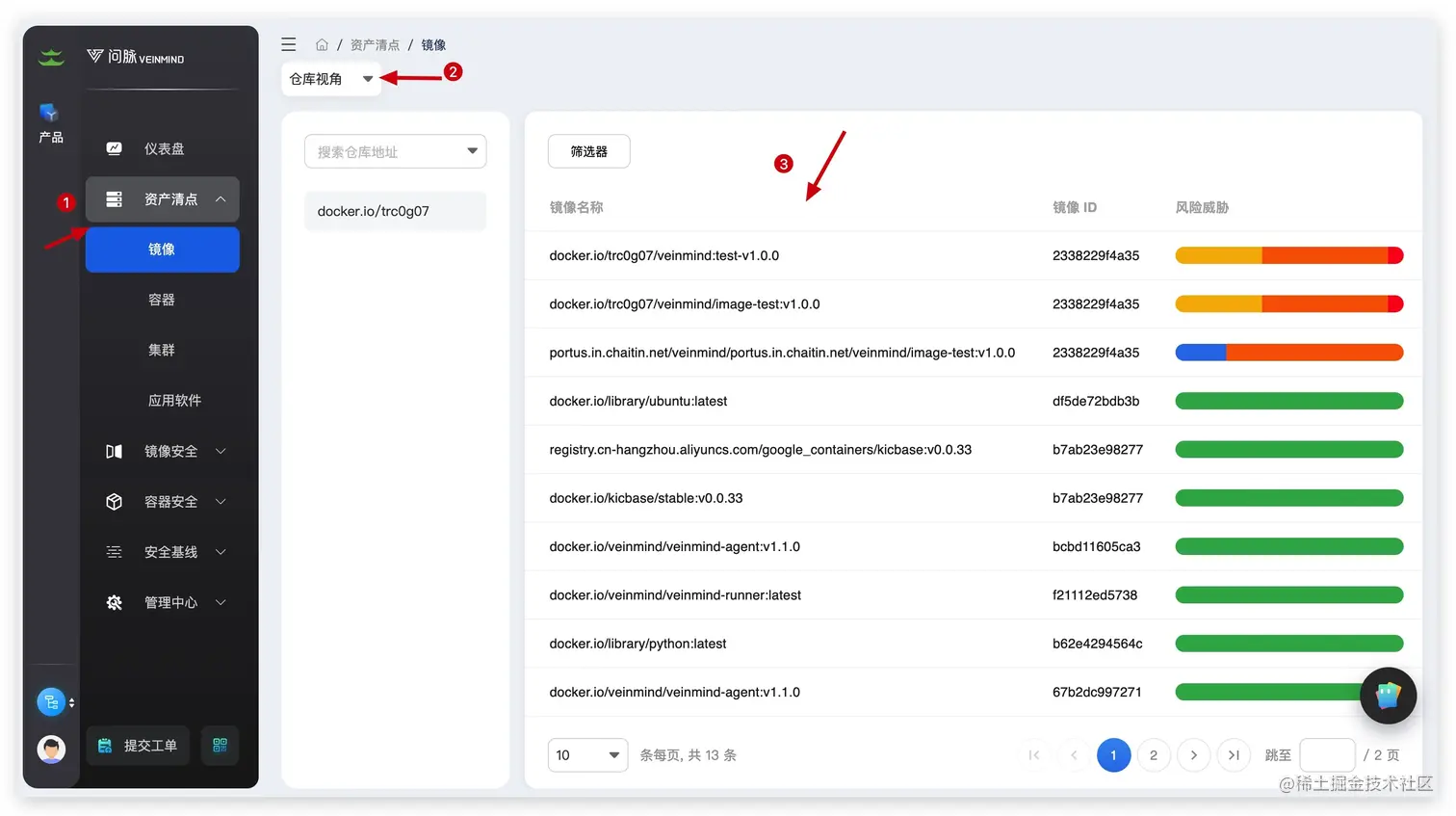Image resolution: width=1456 pixels, height=816 pixels.
Task: Click the 提交工单 button
Action: pos(139,745)
